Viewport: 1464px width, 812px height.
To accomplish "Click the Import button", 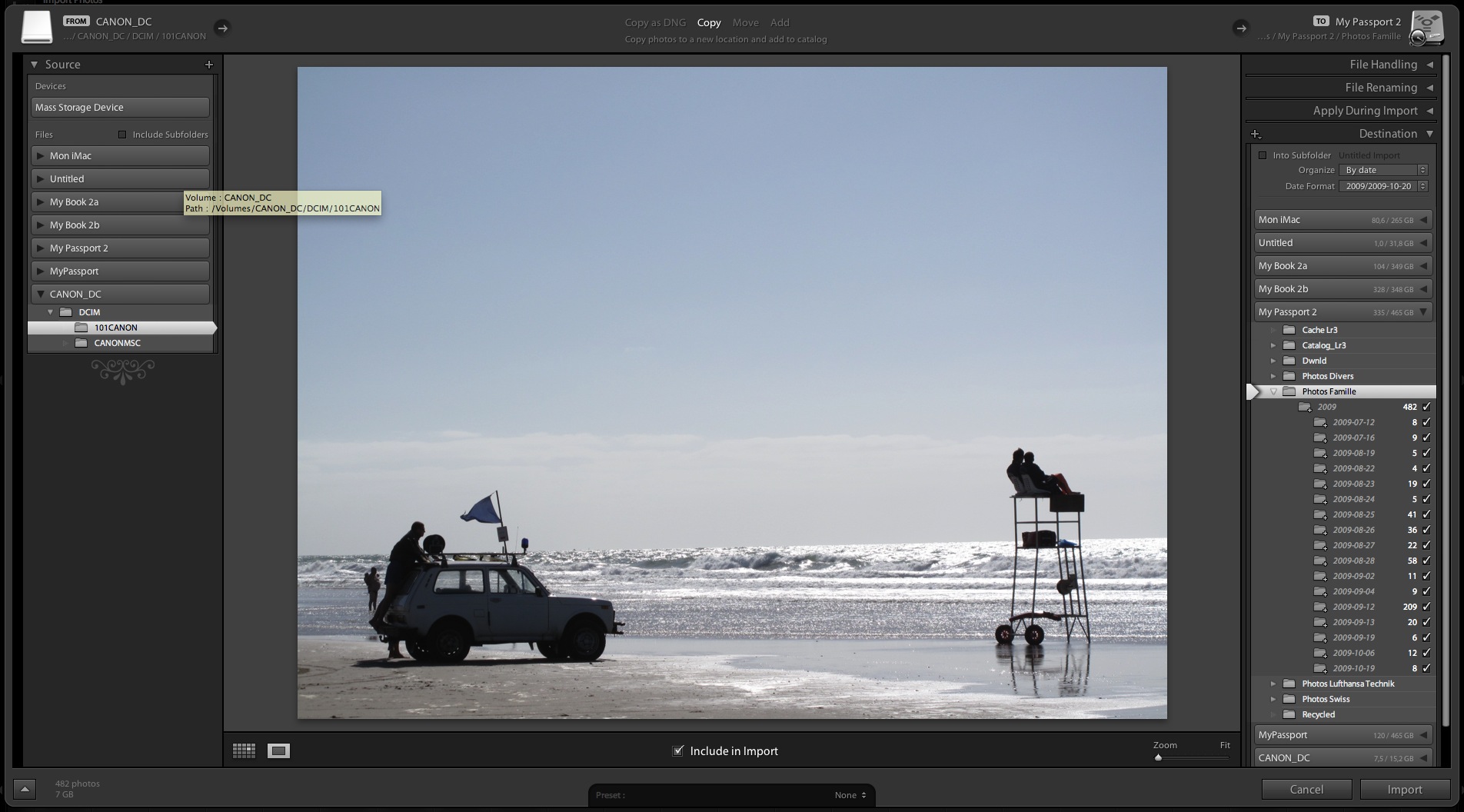I will point(1404,789).
